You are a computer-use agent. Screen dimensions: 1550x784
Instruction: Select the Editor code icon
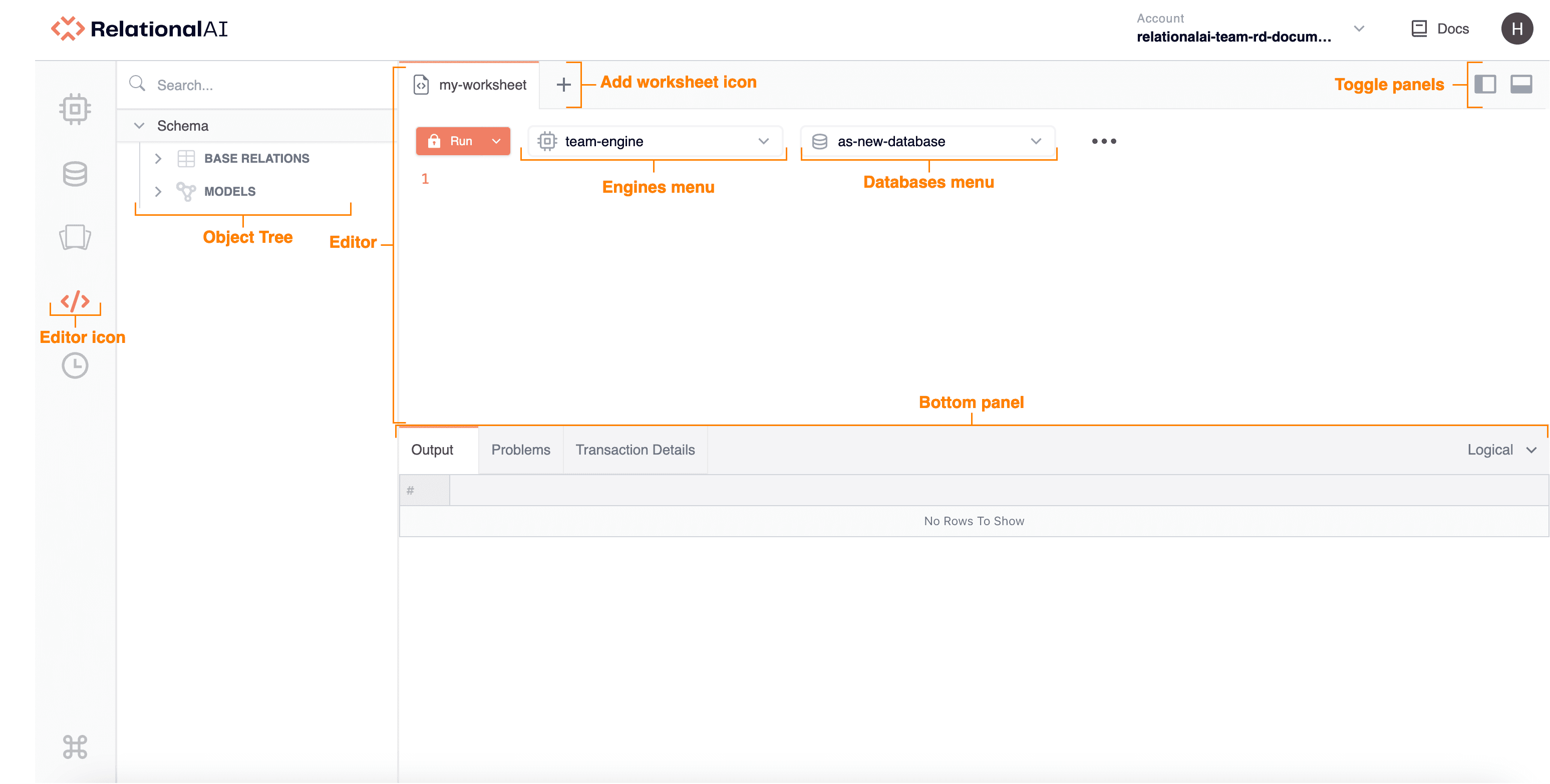(75, 301)
